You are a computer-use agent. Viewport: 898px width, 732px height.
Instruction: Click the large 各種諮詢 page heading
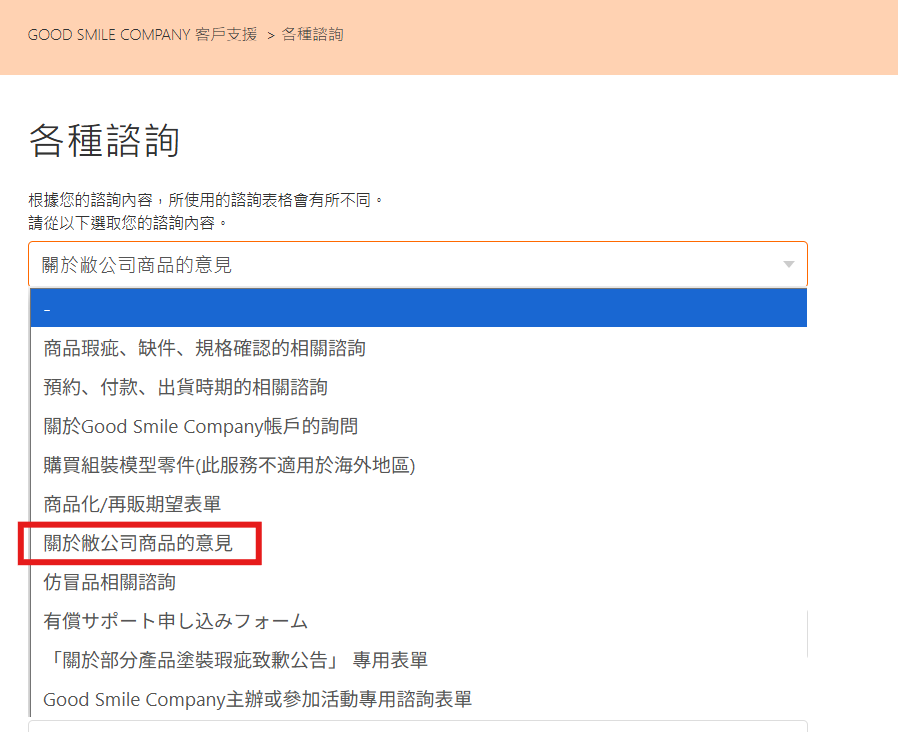tap(104, 141)
